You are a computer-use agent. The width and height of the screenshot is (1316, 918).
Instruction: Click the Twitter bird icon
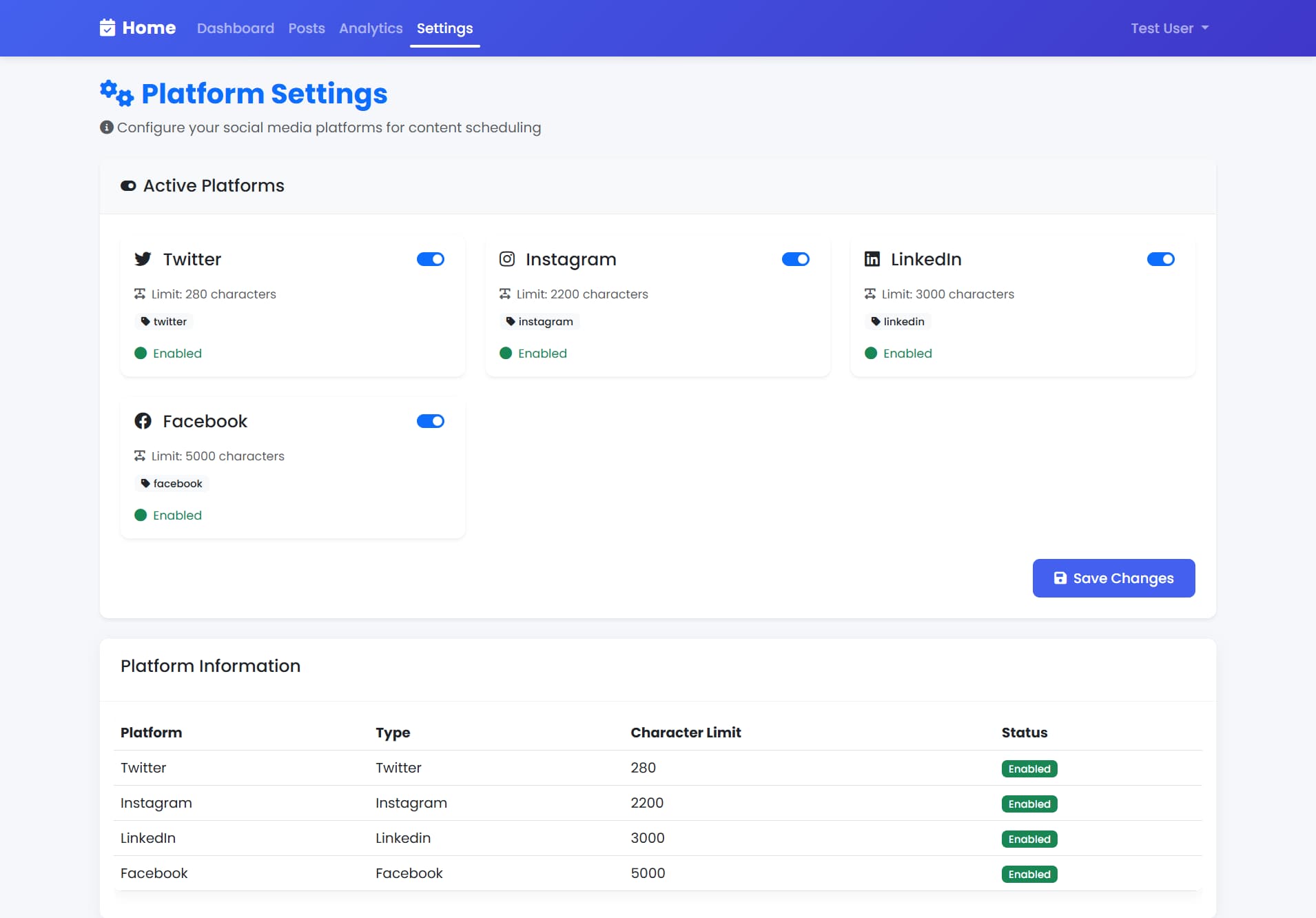point(143,259)
